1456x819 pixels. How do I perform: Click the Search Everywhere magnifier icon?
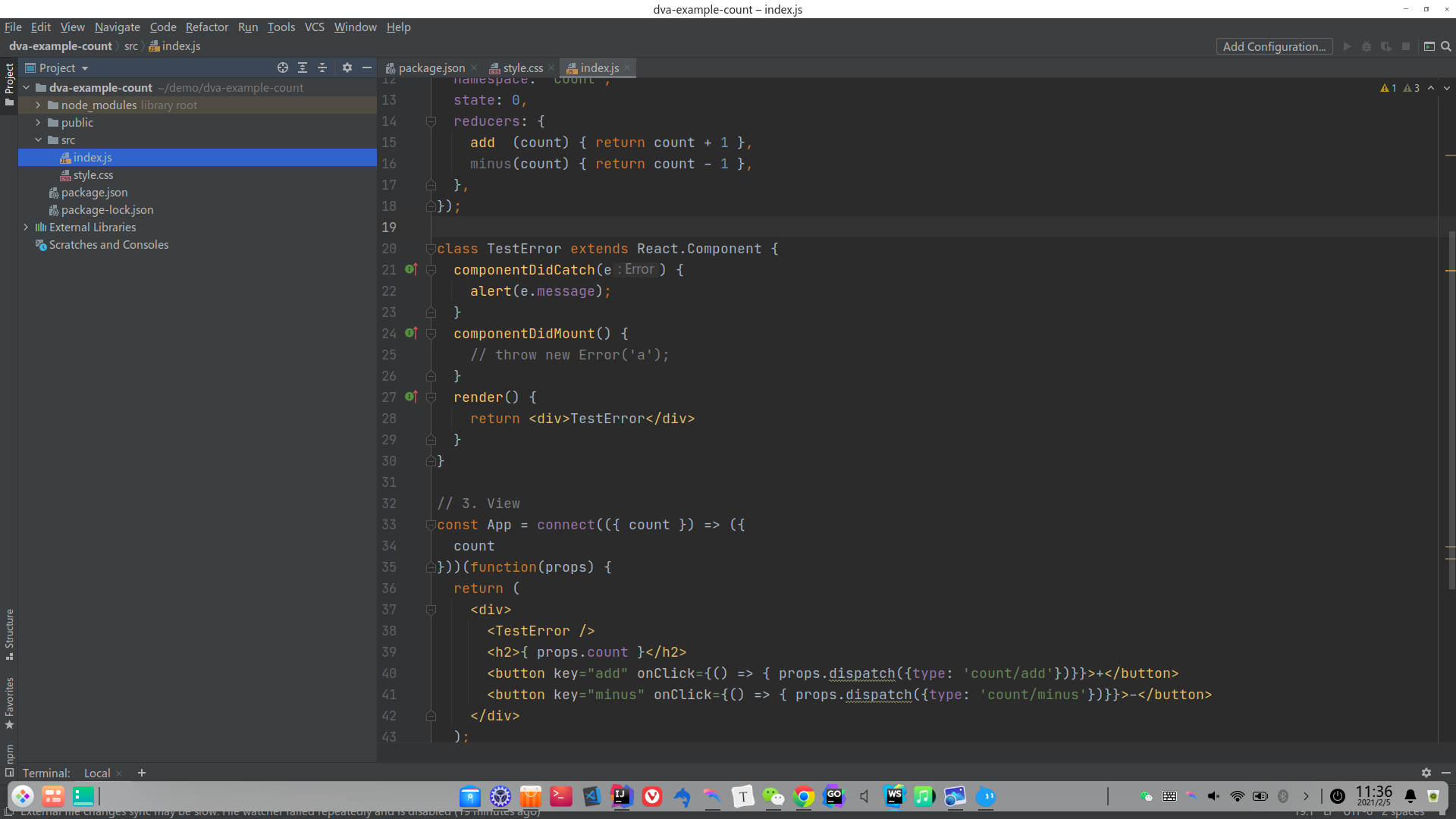pyautogui.click(x=1446, y=46)
